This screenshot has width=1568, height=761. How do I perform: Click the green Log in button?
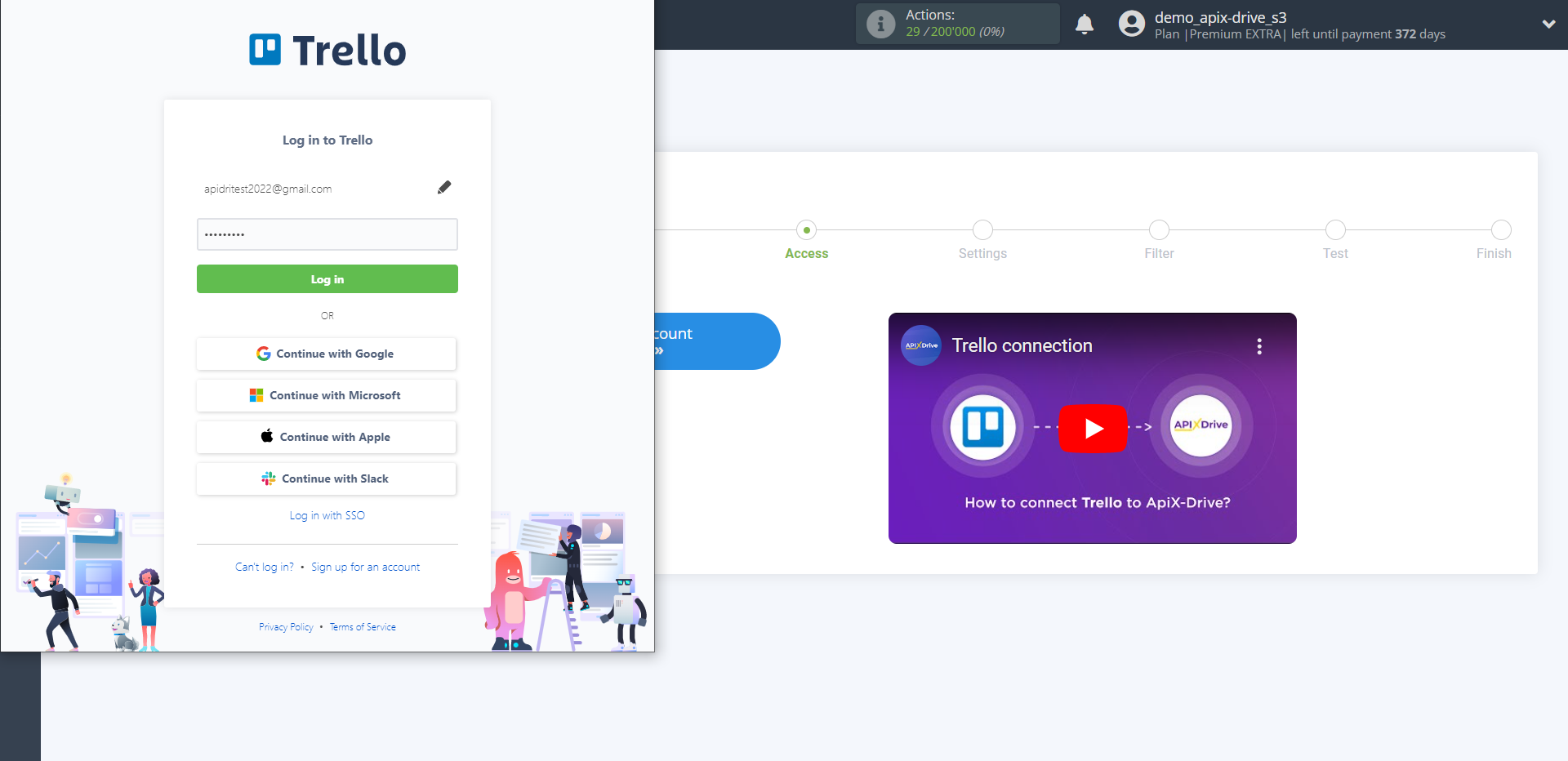click(327, 279)
